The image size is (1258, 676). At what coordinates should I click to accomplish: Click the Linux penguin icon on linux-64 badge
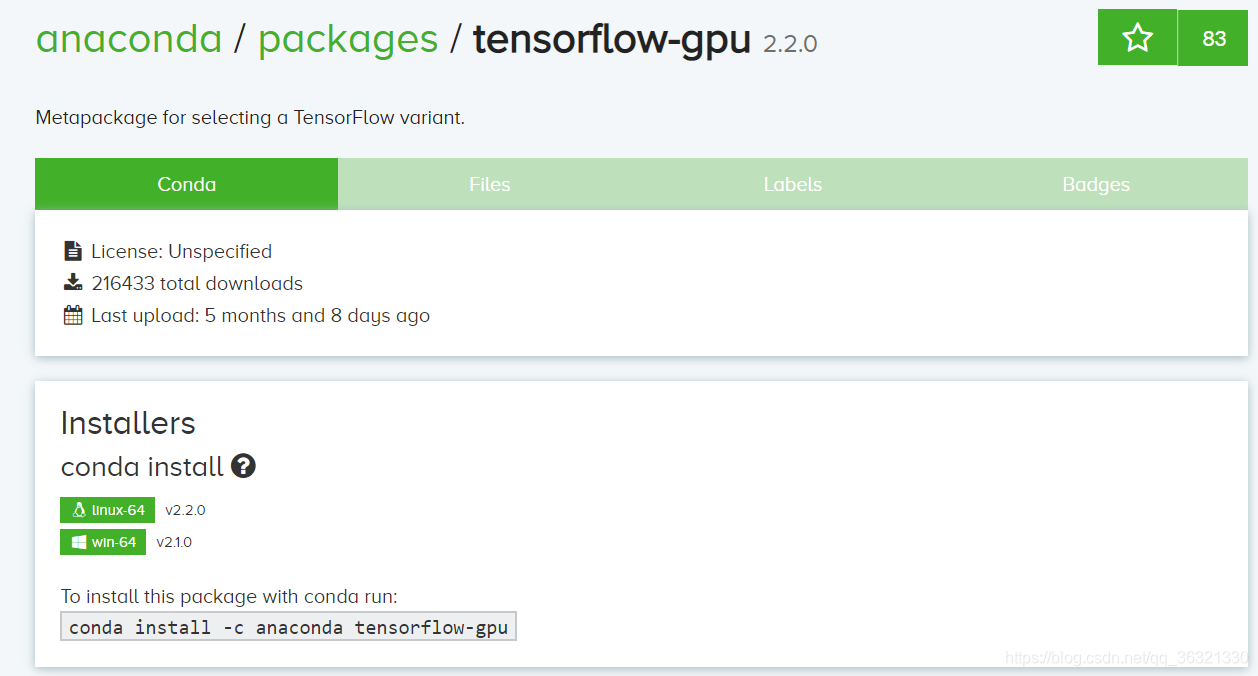pyautogui.click(x=78, y=510)
